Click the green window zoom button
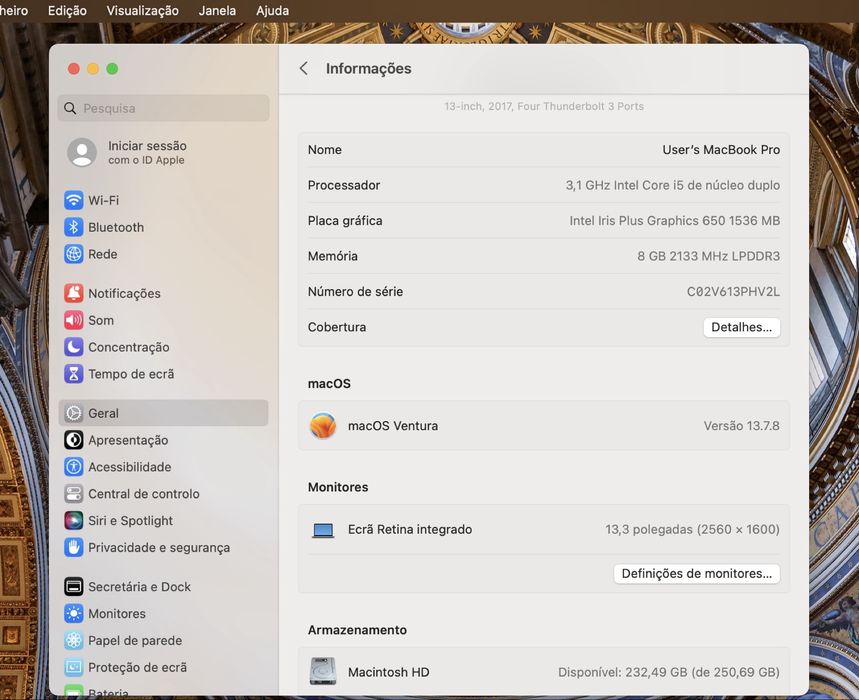859x700 pixels. (x=112, y=68)
